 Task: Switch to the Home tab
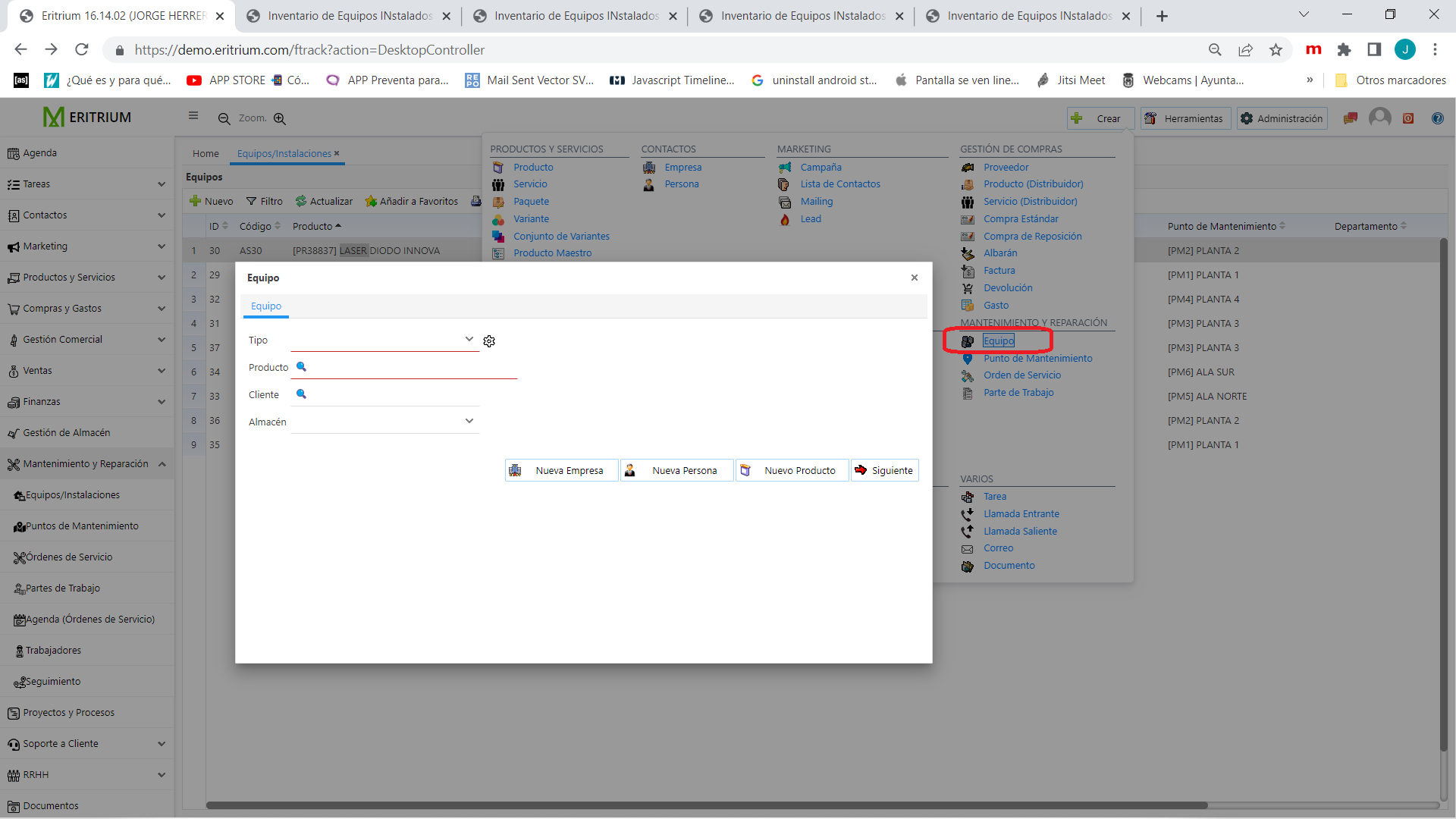[x=206, y=153]
